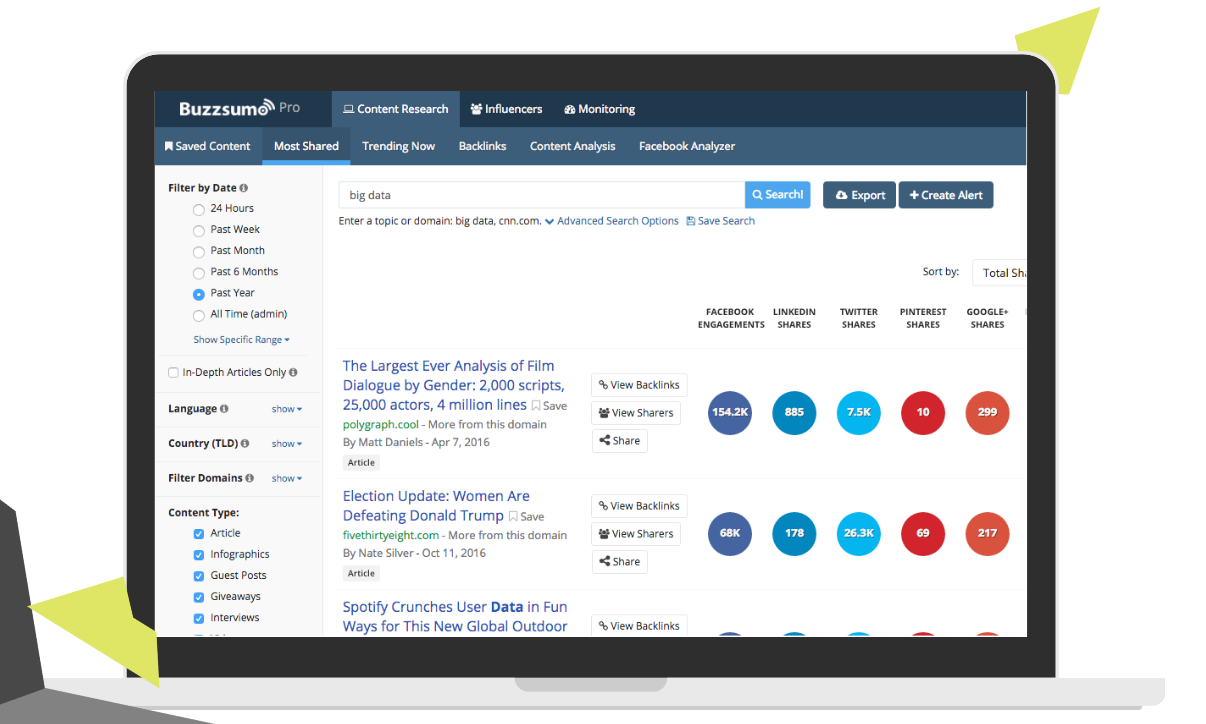View Sharers for Election Update article
The image size is (1206, 724).
point(636,534)
